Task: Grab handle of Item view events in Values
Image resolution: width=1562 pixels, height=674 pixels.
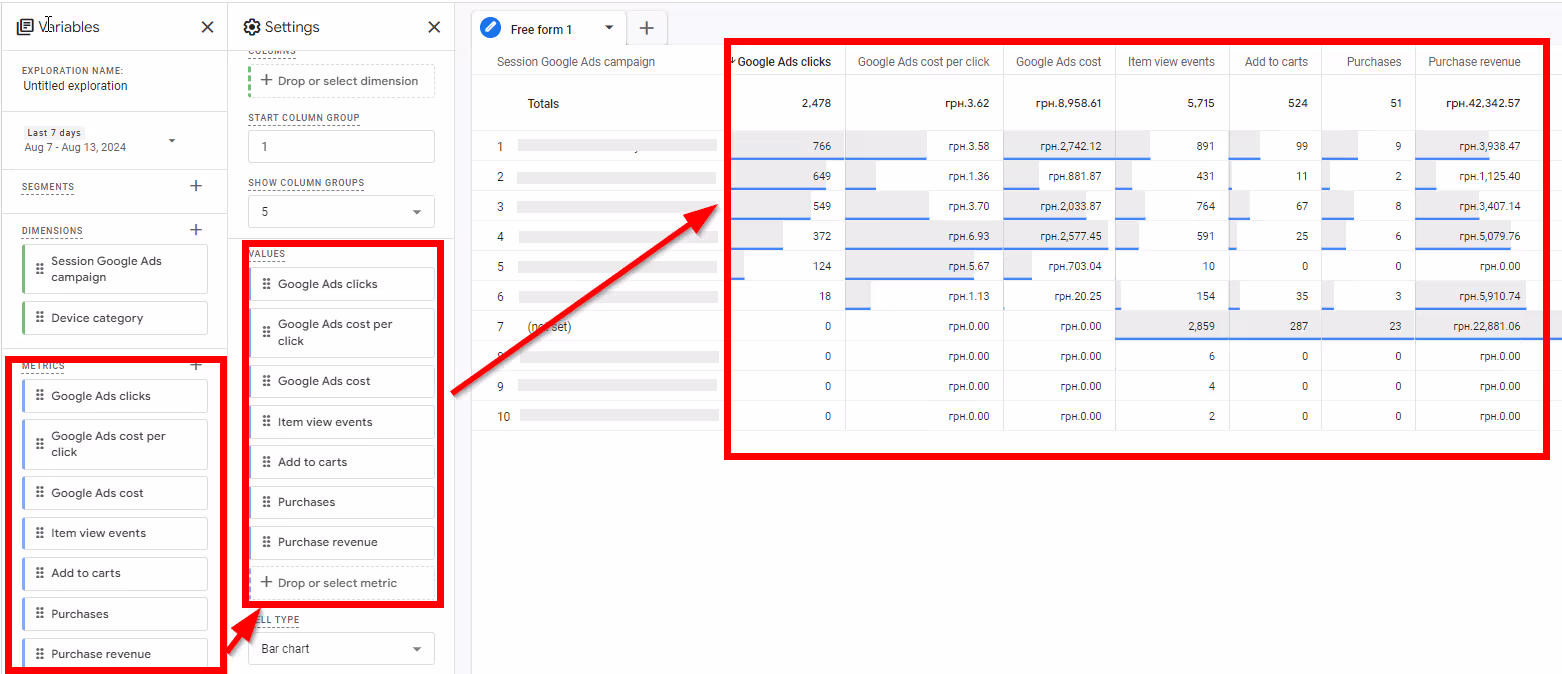Action: coord(266,422)
